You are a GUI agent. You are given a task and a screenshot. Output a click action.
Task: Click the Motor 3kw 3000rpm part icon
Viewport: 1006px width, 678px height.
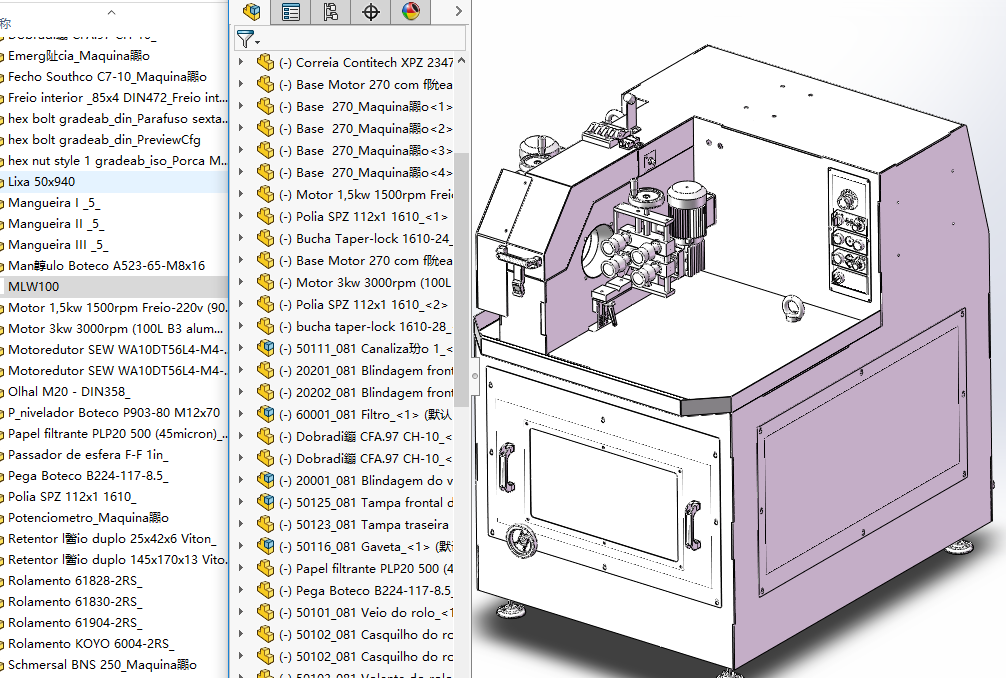coord(266,282)
